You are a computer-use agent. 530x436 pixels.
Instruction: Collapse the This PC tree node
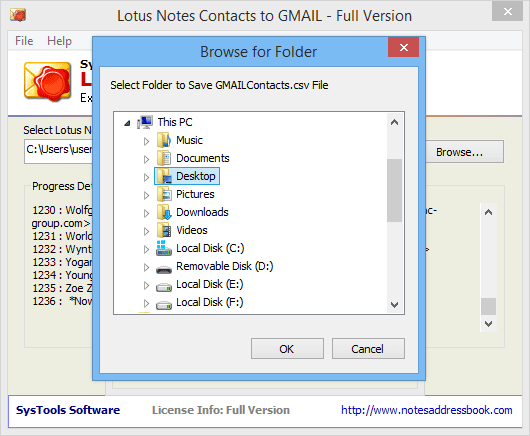tap(127, 123)
